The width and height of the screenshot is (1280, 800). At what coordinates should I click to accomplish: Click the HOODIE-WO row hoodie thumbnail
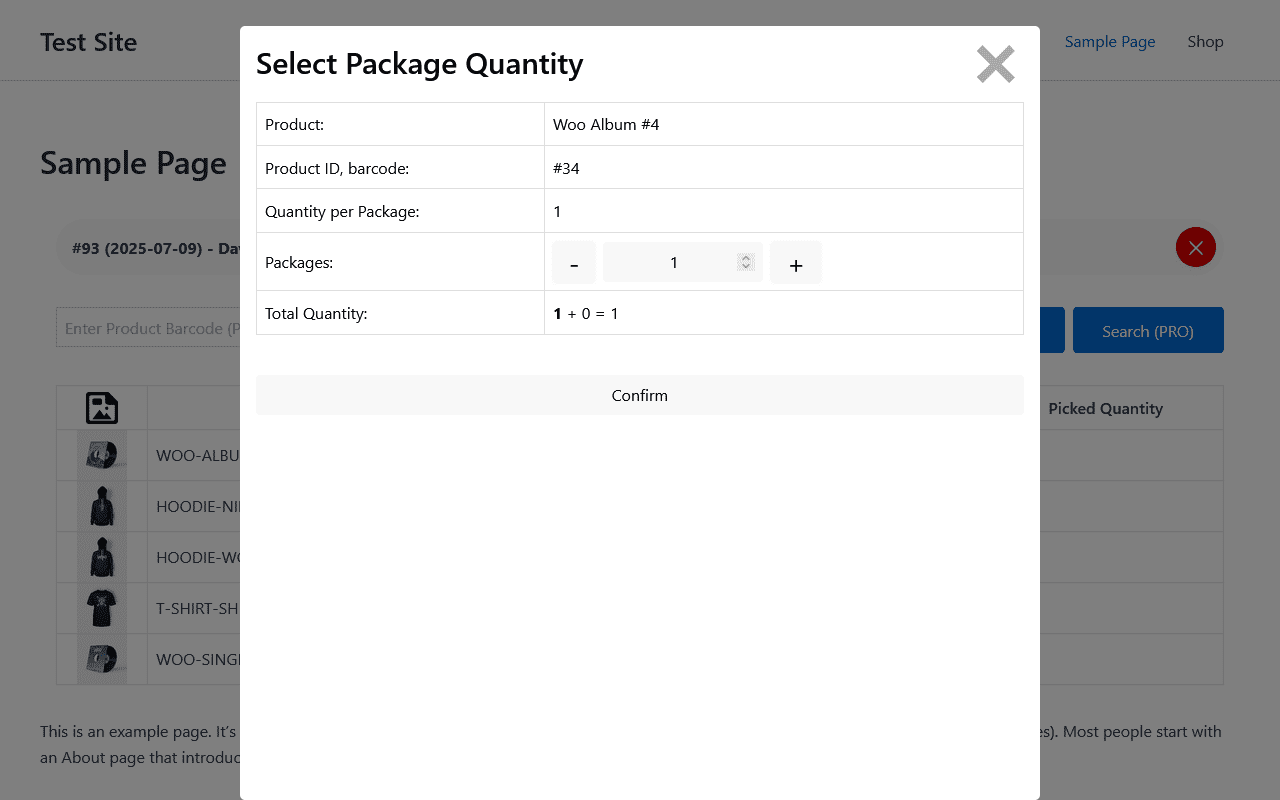pyautogui.click(x=102, y=557)
